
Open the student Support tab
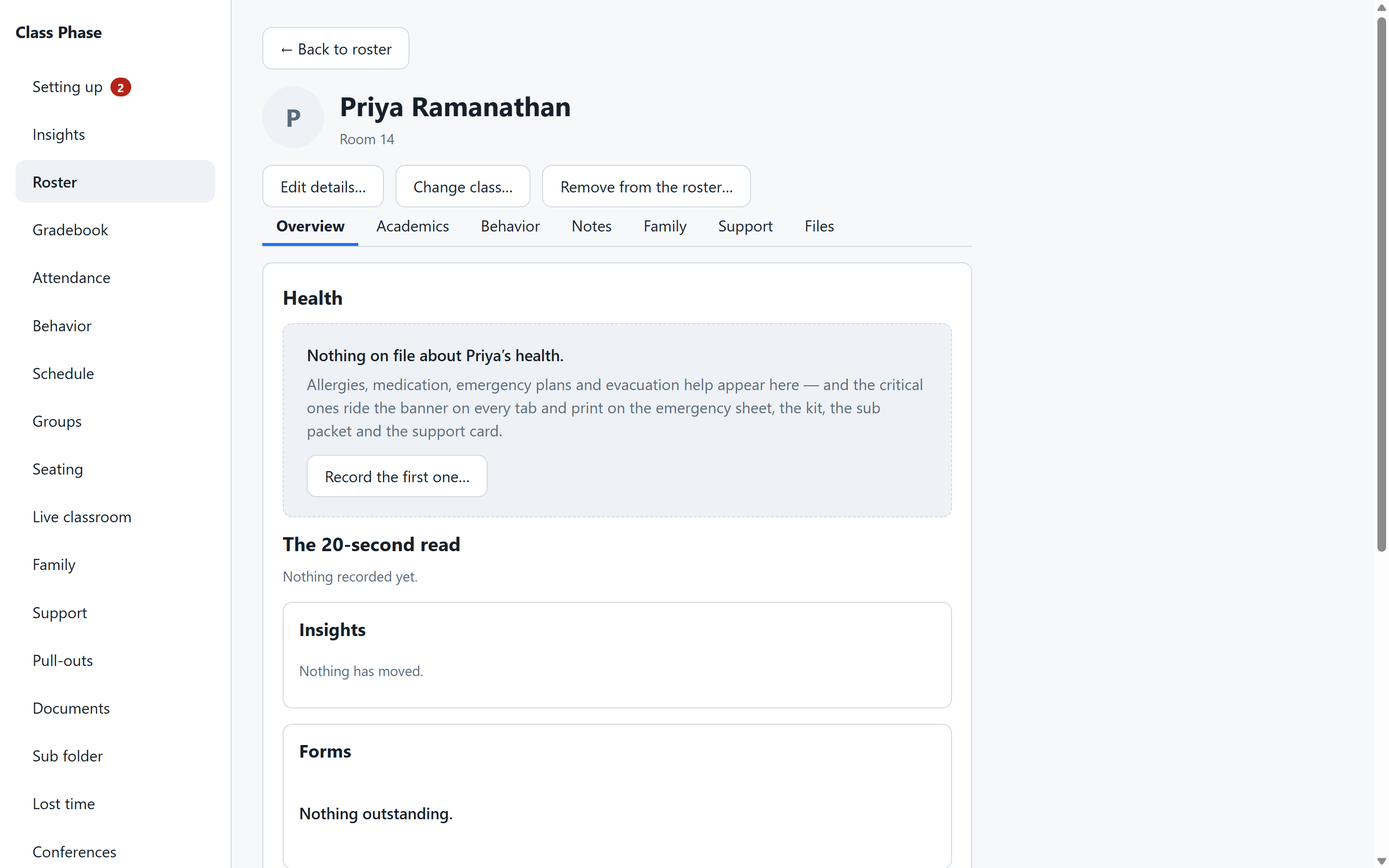(745, 226)
